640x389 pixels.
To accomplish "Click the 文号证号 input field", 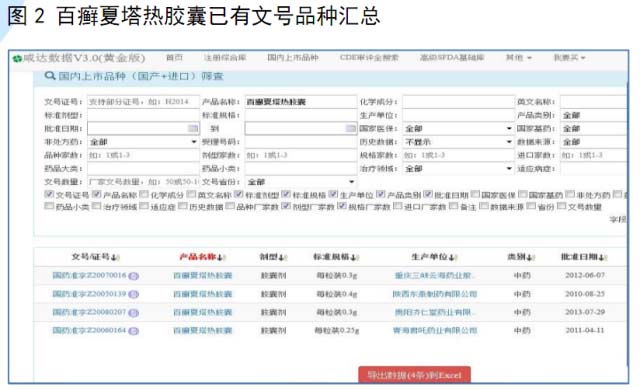I will coord(143,102).
